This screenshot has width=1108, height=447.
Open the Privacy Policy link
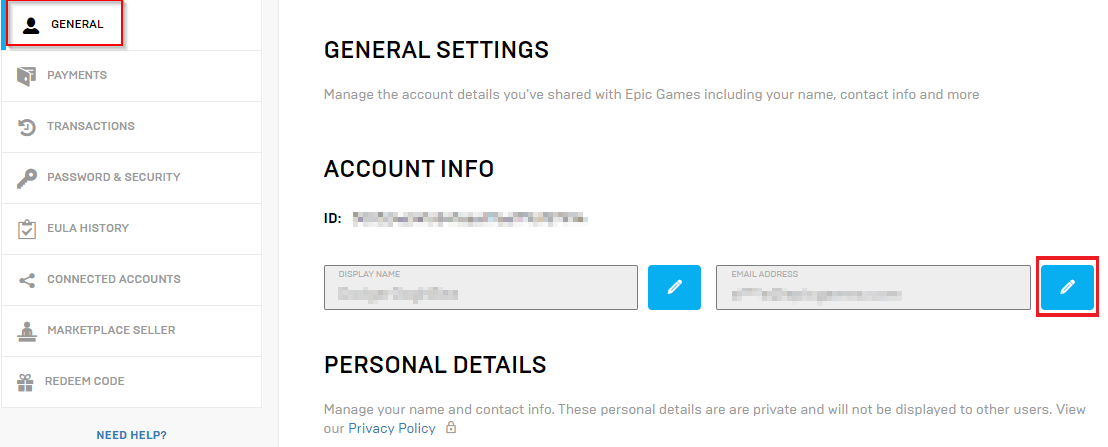[x=392, y=428]
